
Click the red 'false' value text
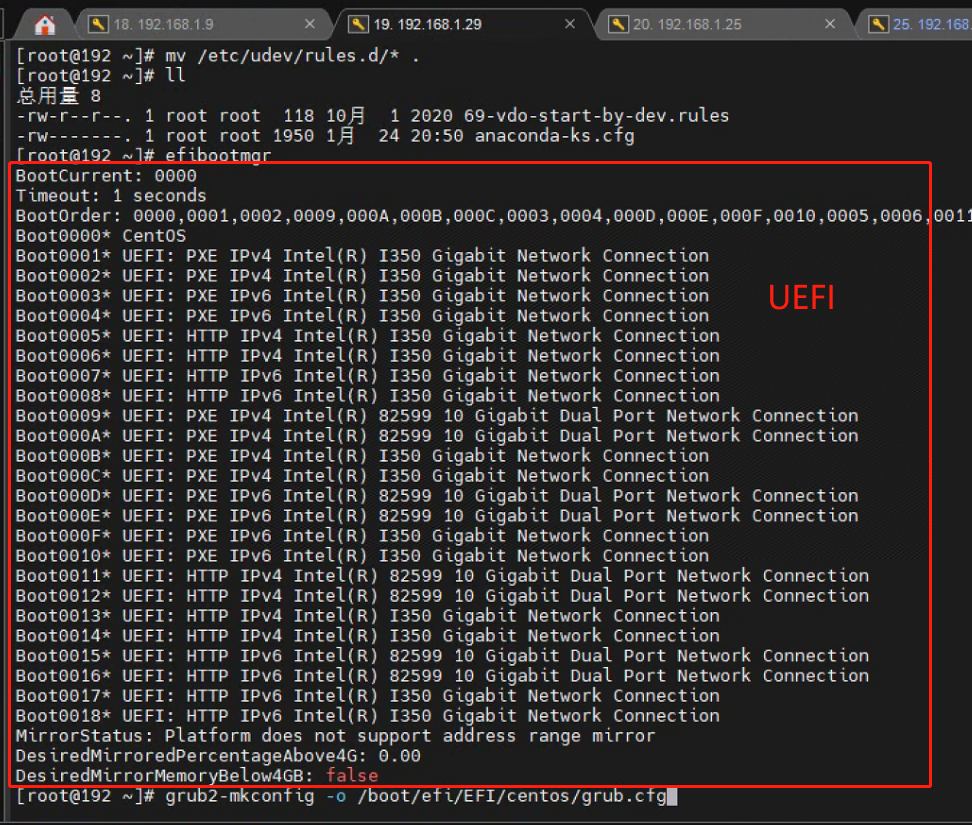[352, 776]
